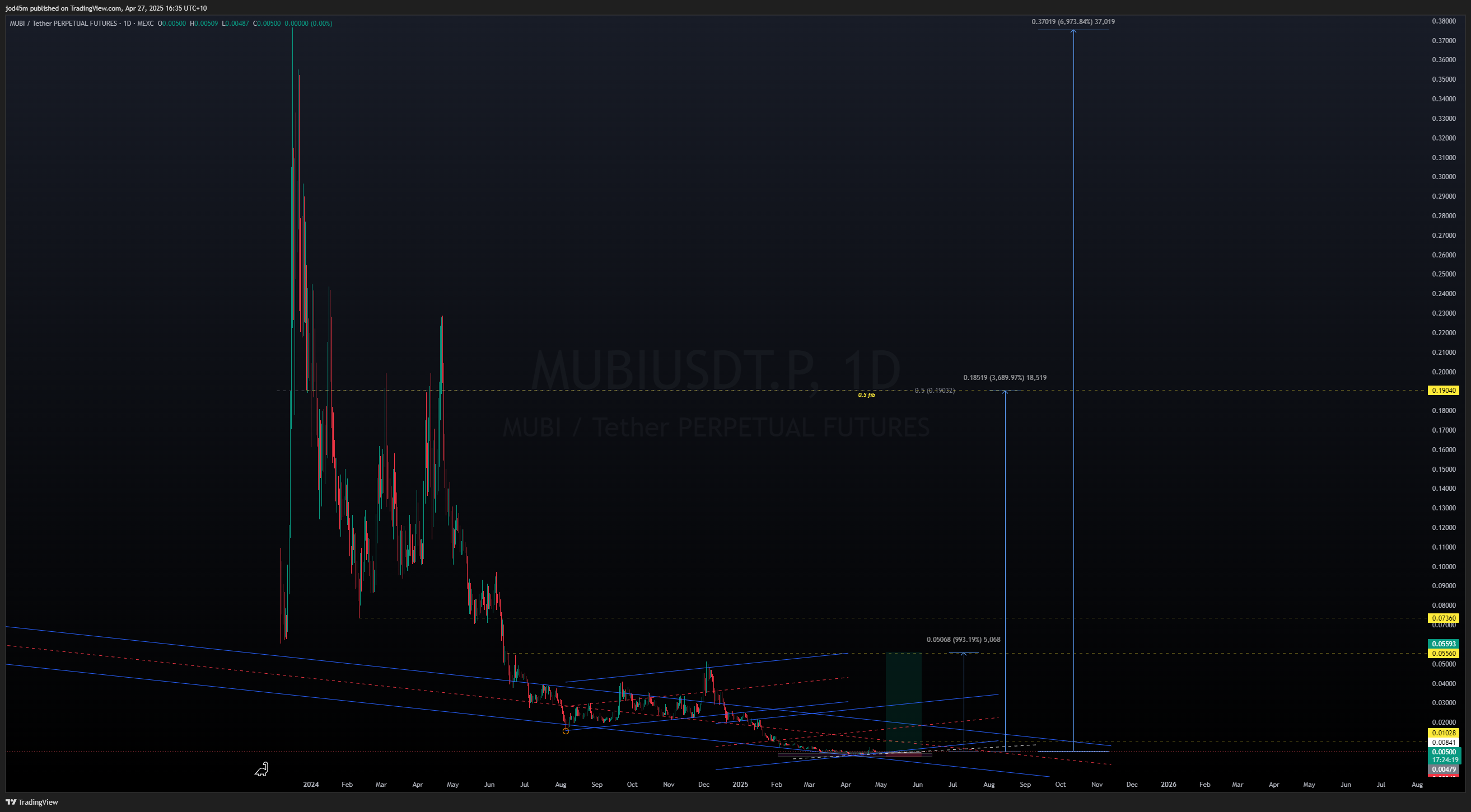This screenshot has width=1471, height=812.
Task: Click the yellow 0.07360 price label
Action: coord(1443,618)
